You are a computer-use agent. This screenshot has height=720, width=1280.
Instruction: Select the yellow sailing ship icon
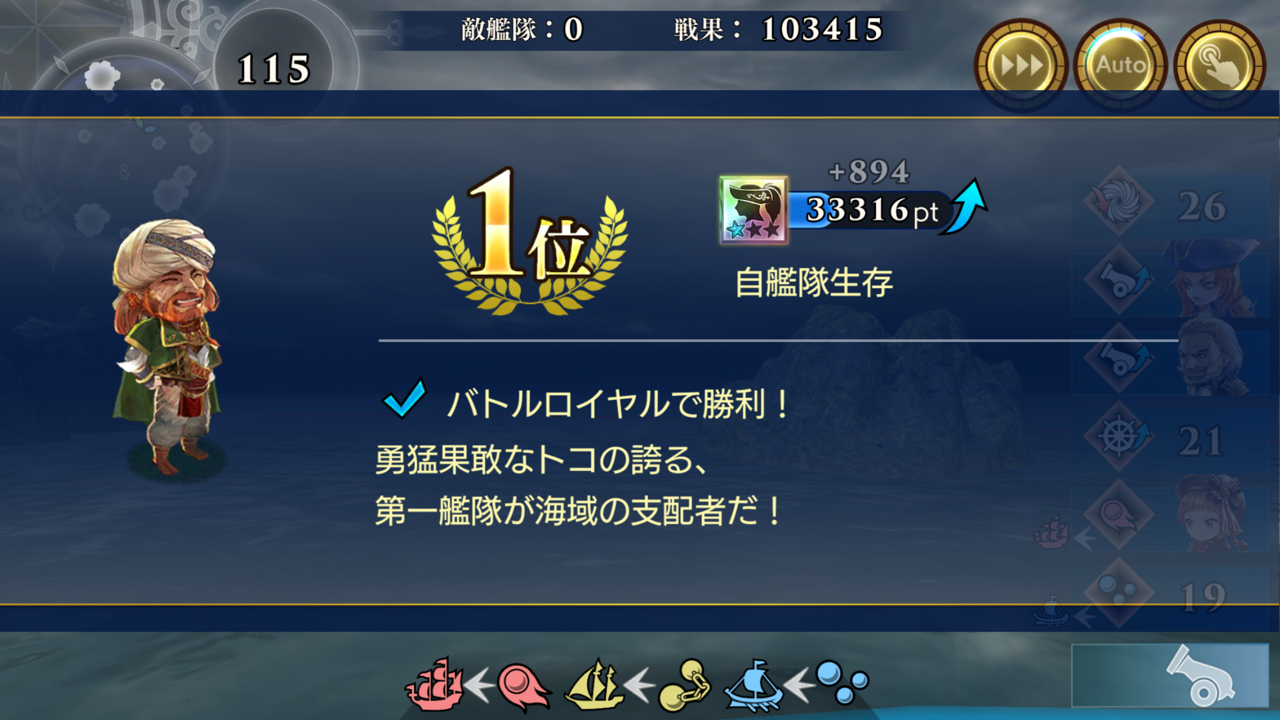point(595,684)
